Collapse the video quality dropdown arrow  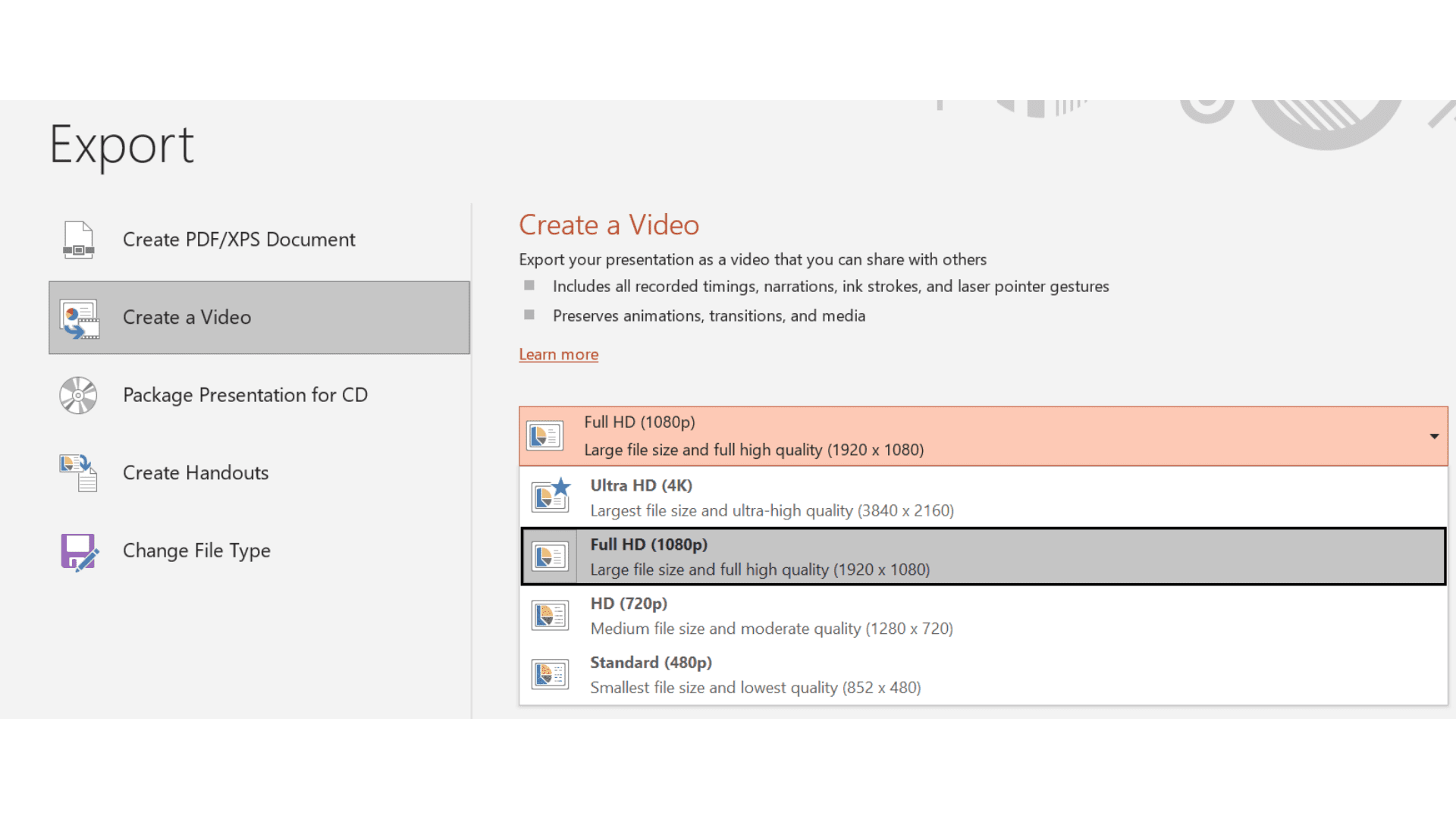coord(1434,436)
